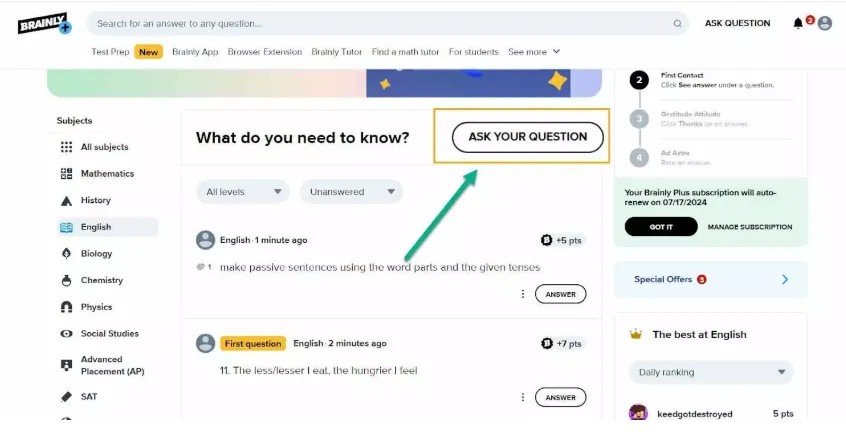The width and height of the screenshot is (846, 440).
Task: Click the Mathematics subject icon
Action: pyautogui.click(x=66, y=174)
